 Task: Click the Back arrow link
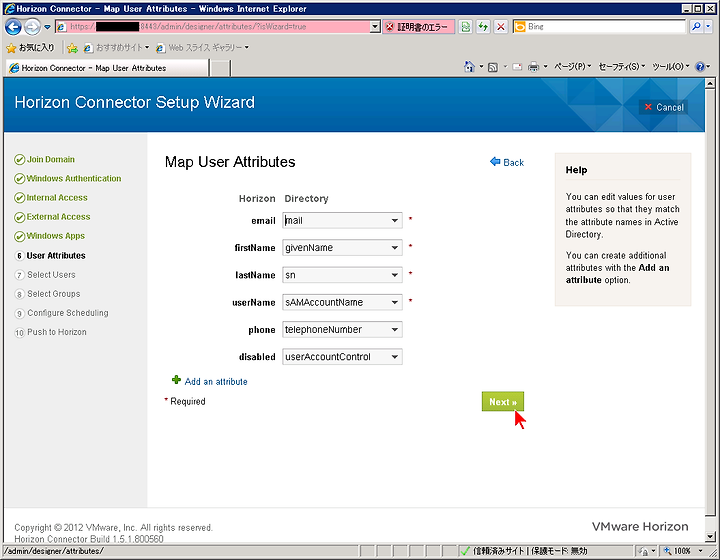[x=507, y=162]
